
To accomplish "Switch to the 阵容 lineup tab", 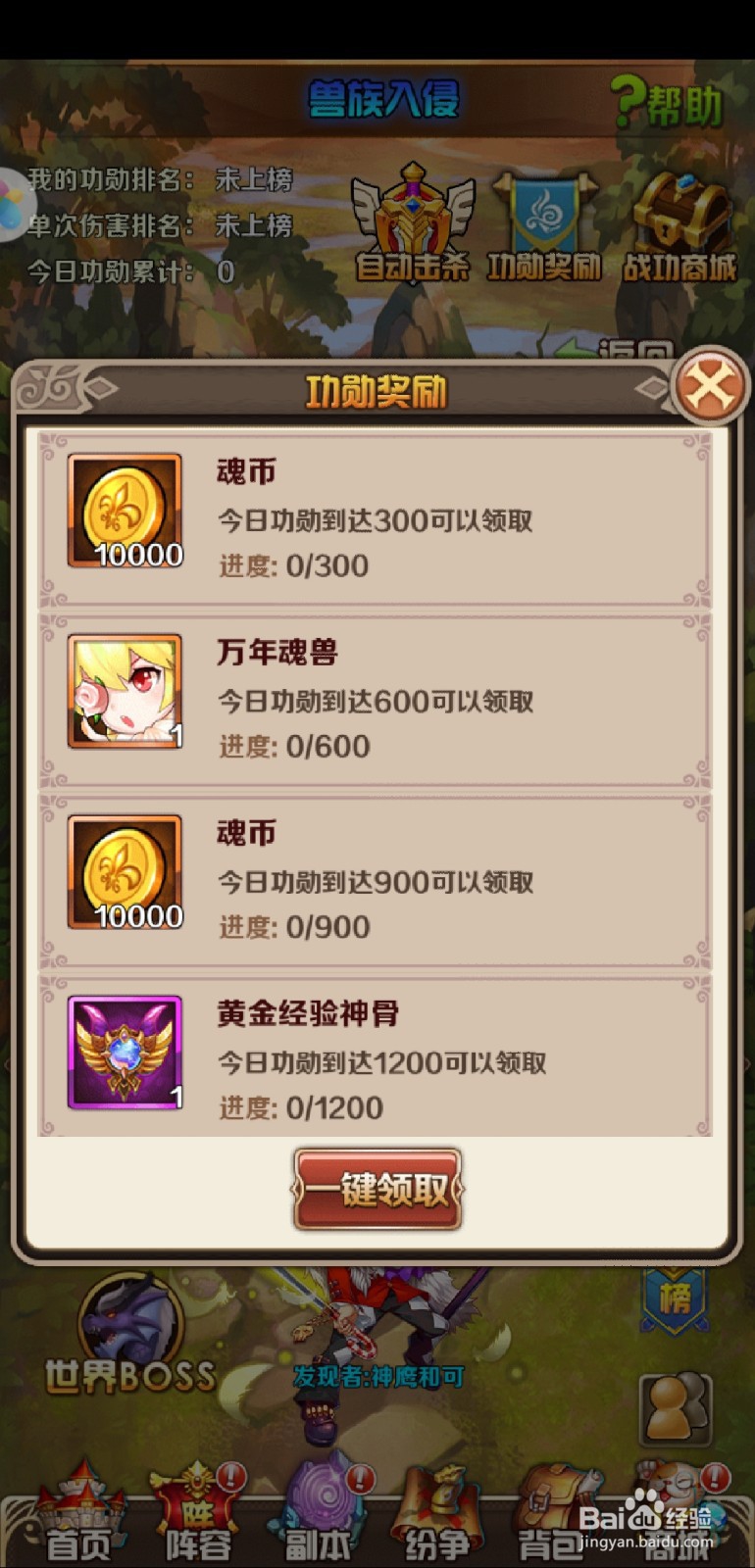I will point(198,1513).
